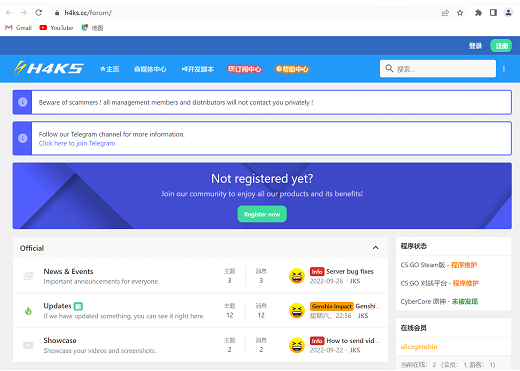Open the red 订阅中心 subscription menu

coord(244,69)
